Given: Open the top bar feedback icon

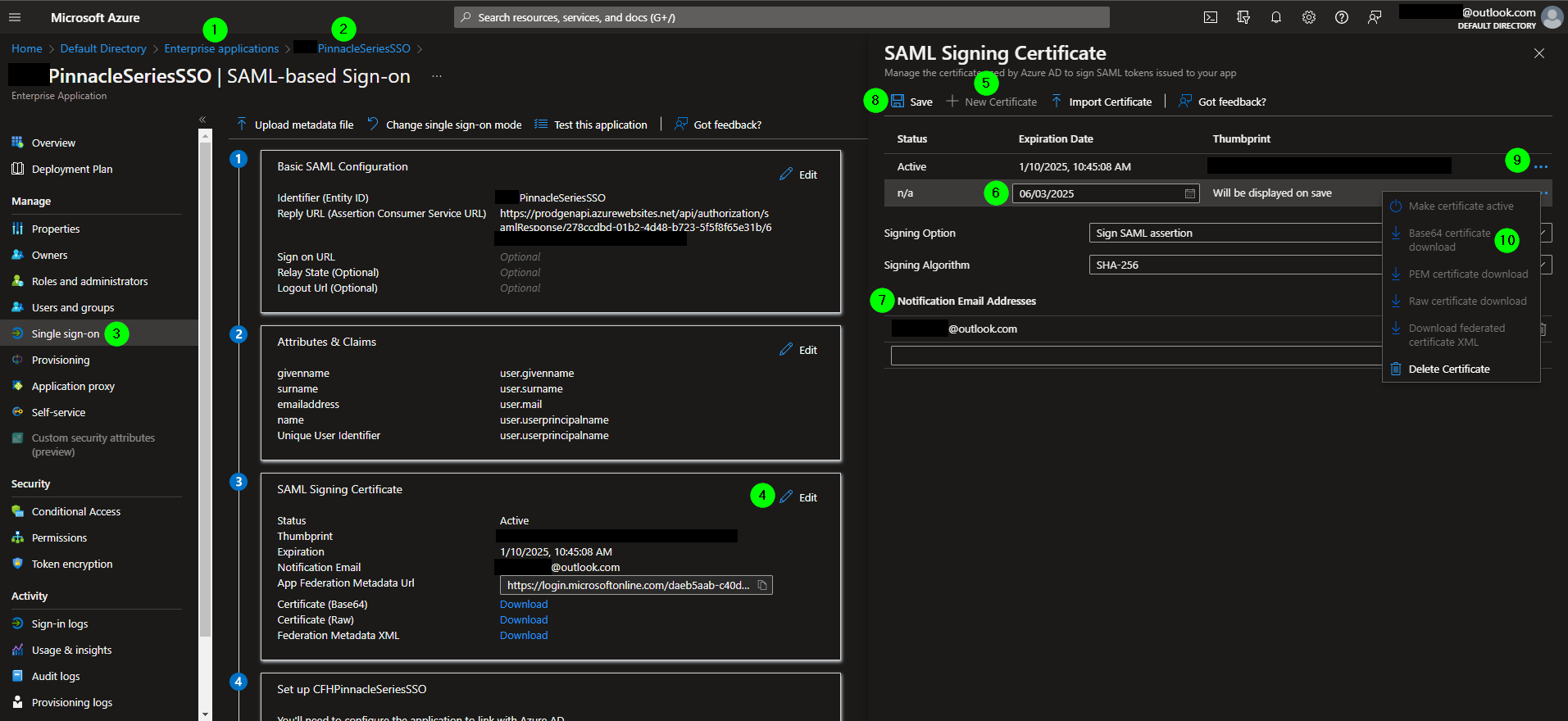Looking at the screenshot, I should tap(1375, 17).
